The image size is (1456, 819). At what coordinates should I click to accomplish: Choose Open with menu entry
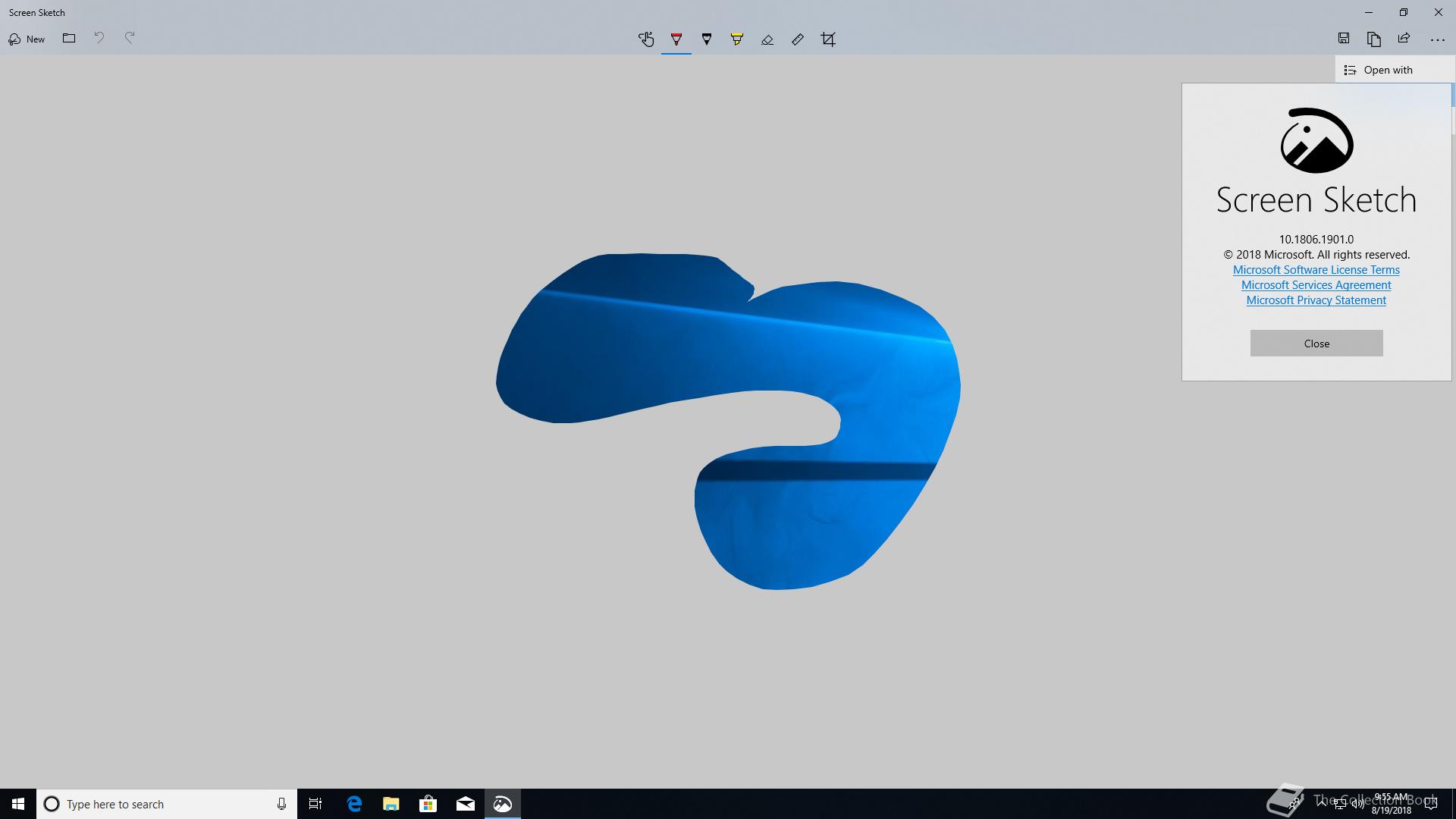pos(1395,70)
